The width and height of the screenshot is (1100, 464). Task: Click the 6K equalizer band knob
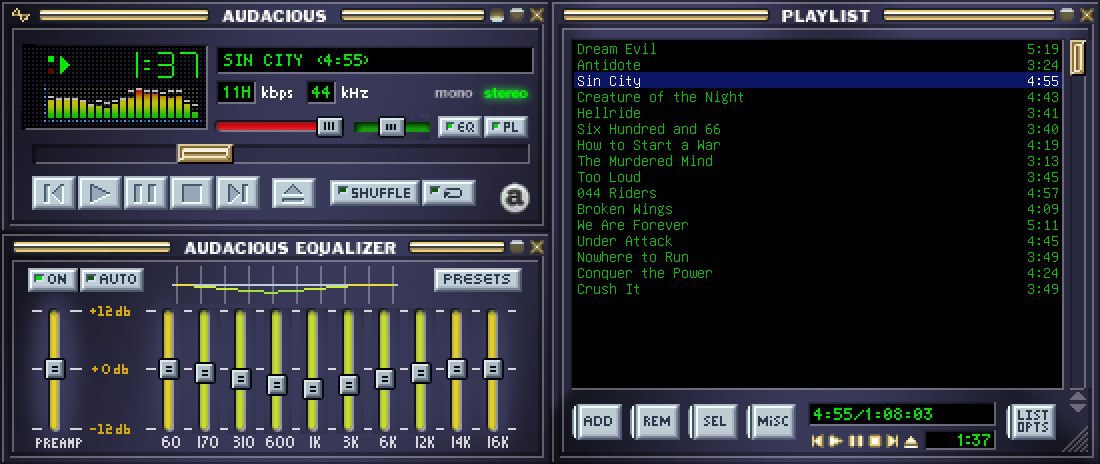[x=384, y=378]
